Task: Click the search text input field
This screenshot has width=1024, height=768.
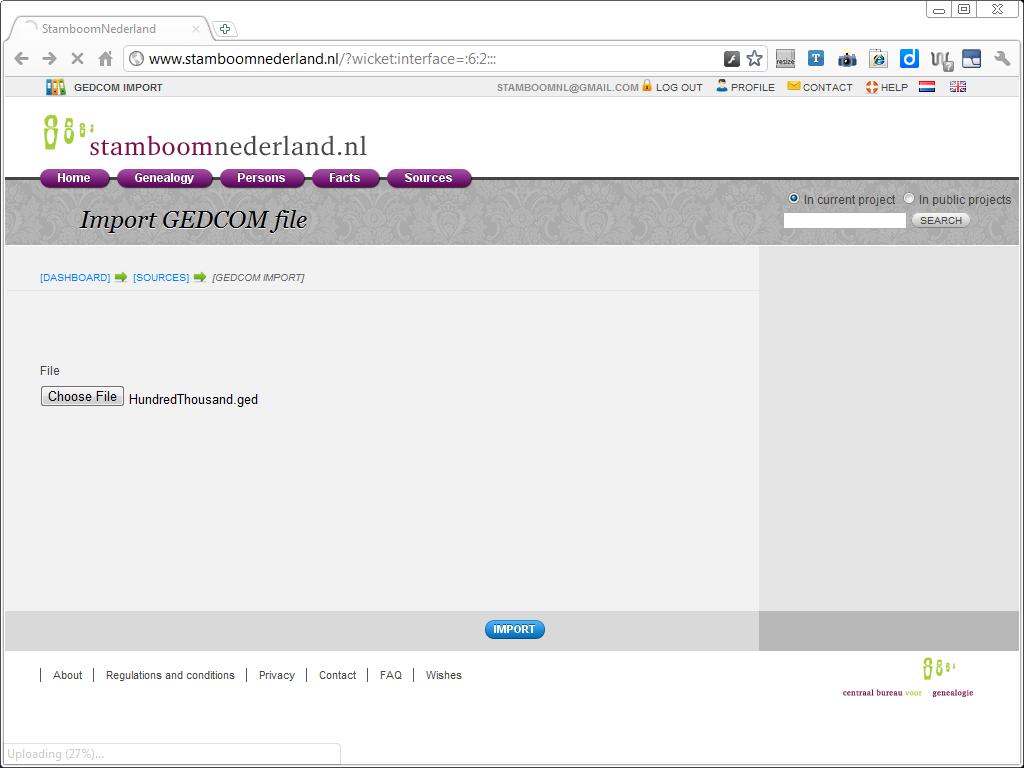Action: (844, 221)
